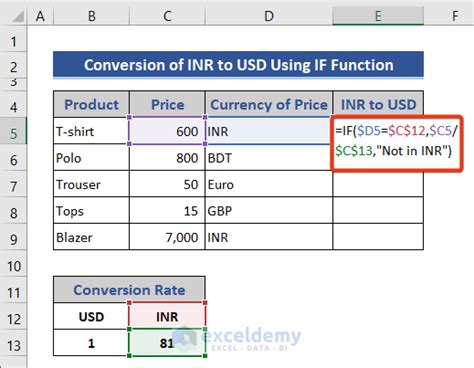This screenshot has height=368, width=474.
Task: Select the 'BDT' currency cell
Action: tap(269, 158)
